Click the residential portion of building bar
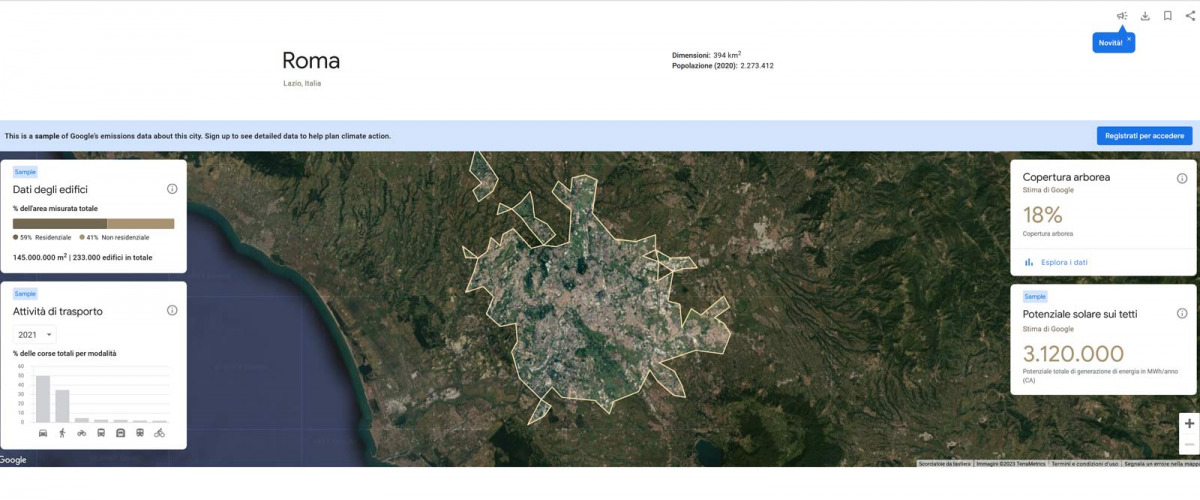 click(59, 224)
